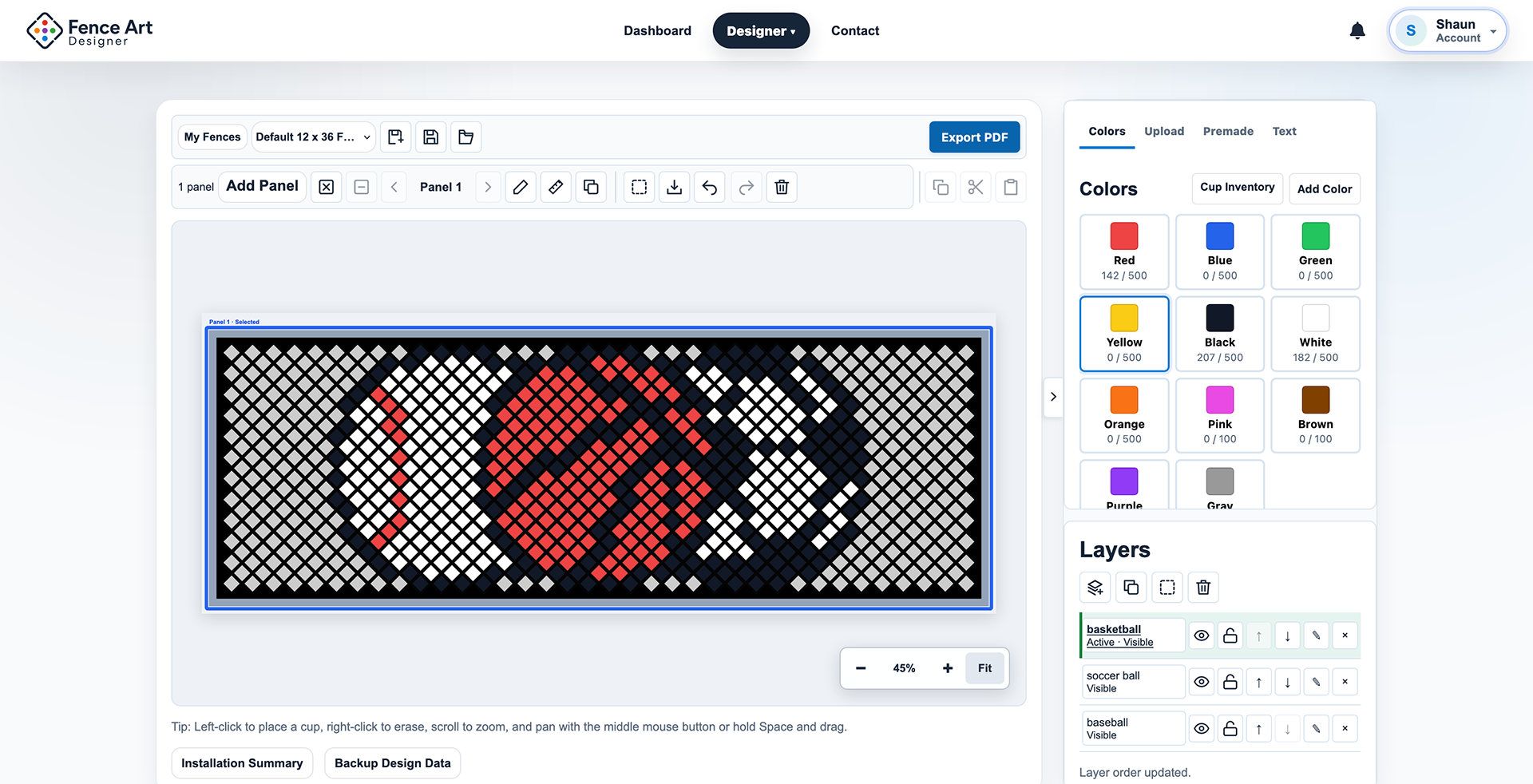Screen dimensions: 1533x784
Task: Lock the baseball layer
Action: click(x=1230, y=728)
